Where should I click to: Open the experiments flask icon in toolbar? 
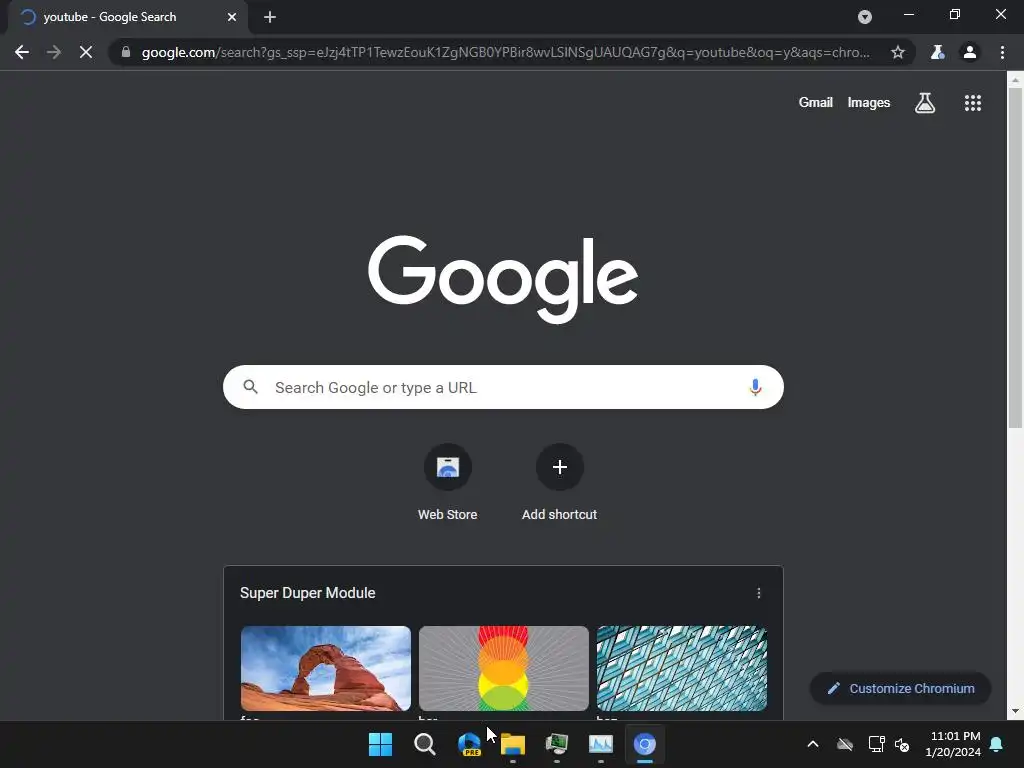938,52
